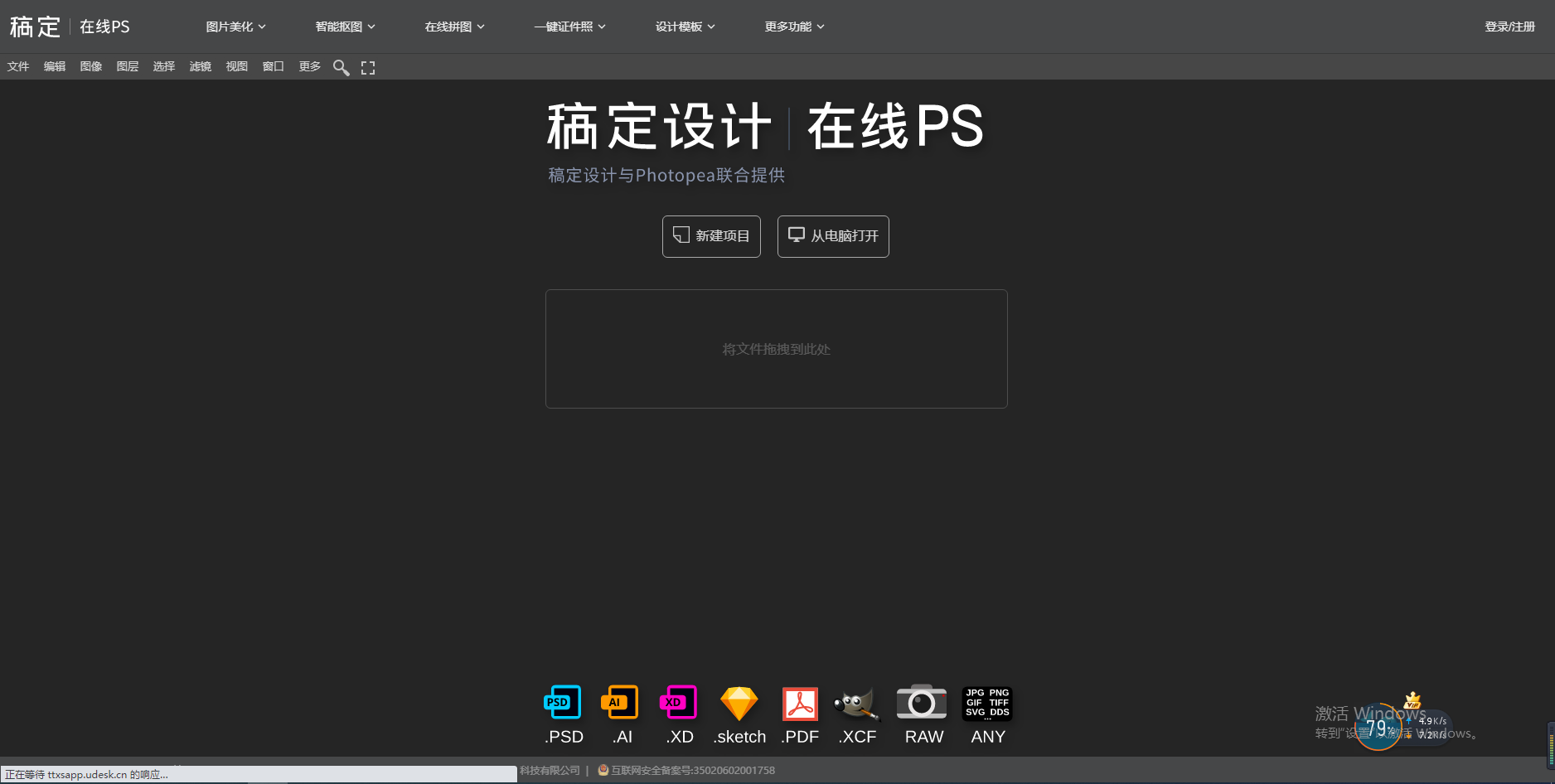Expand the 设计模板 dropdown
Screen dimensions: 1555x784
(685, 27)
